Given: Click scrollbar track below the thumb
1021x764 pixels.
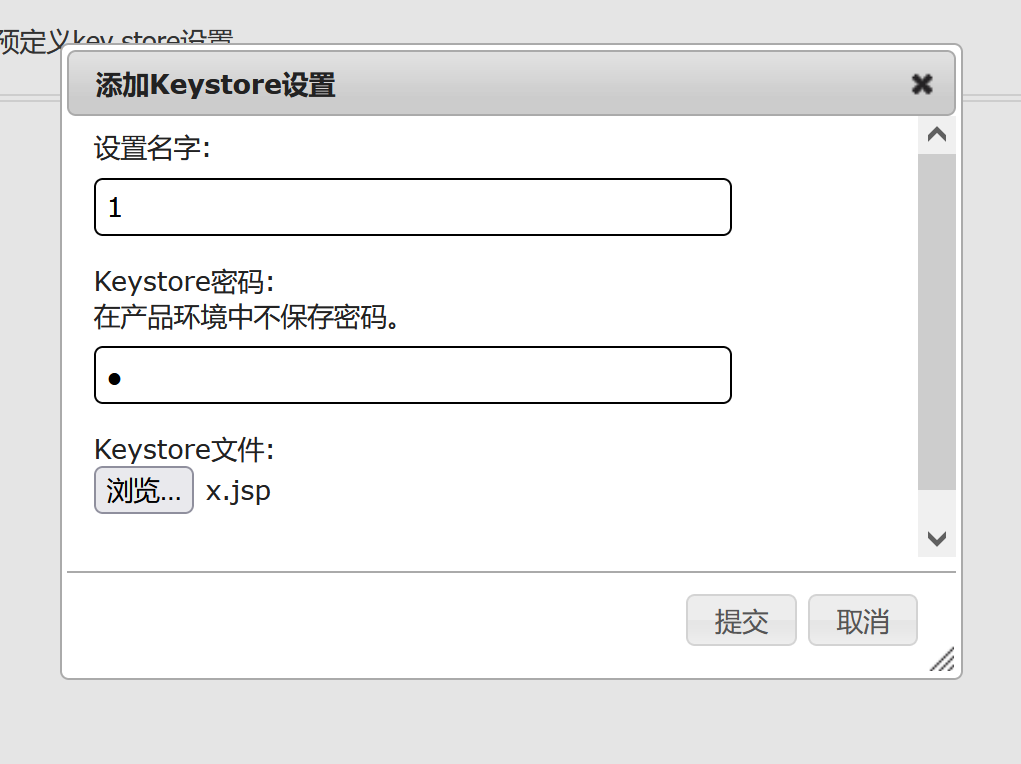Looking at the screenshot, I should [x=937, y=506].
